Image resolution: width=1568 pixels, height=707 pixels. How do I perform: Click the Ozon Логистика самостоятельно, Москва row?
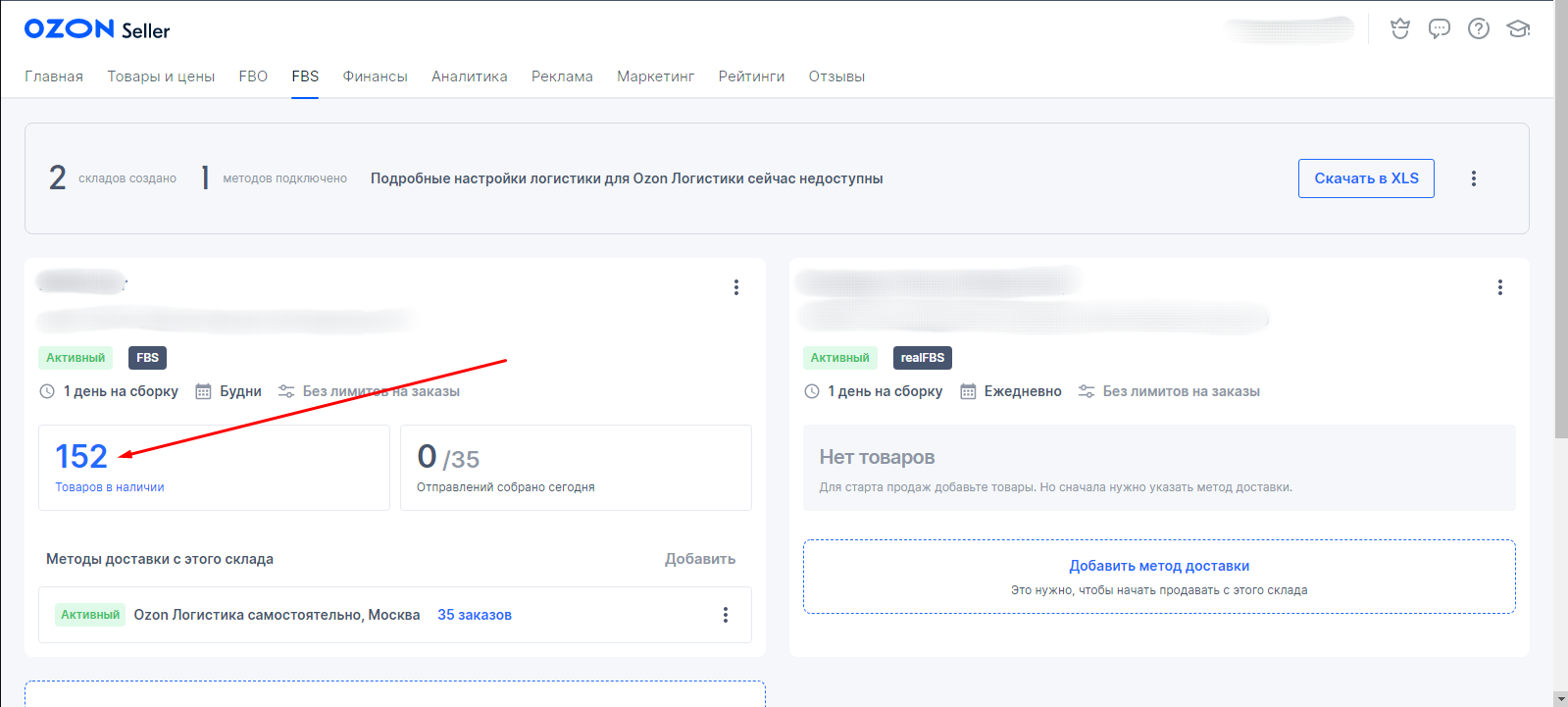point(395,615)
